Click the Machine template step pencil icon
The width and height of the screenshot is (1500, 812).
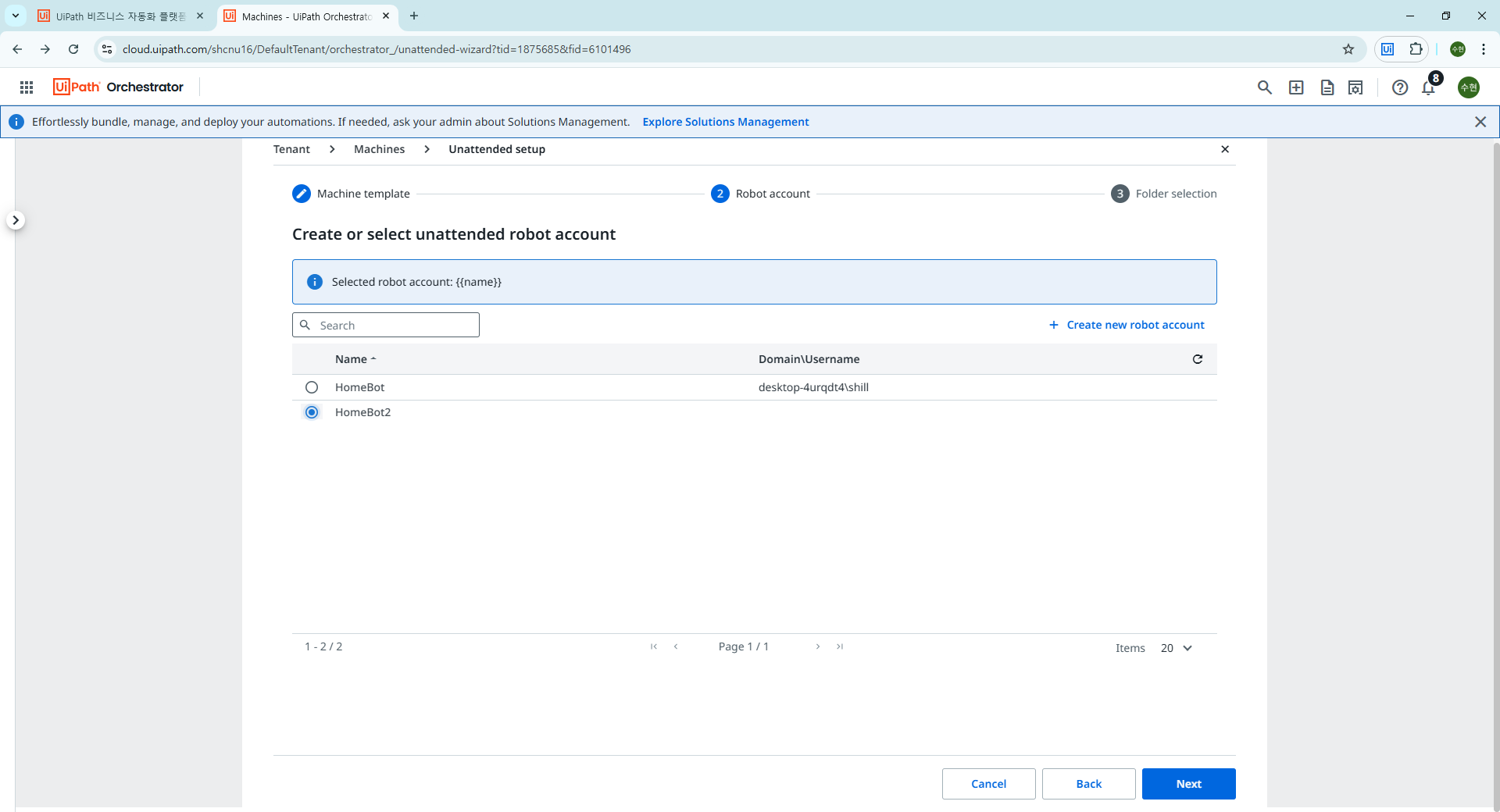[x=302, y=194]
